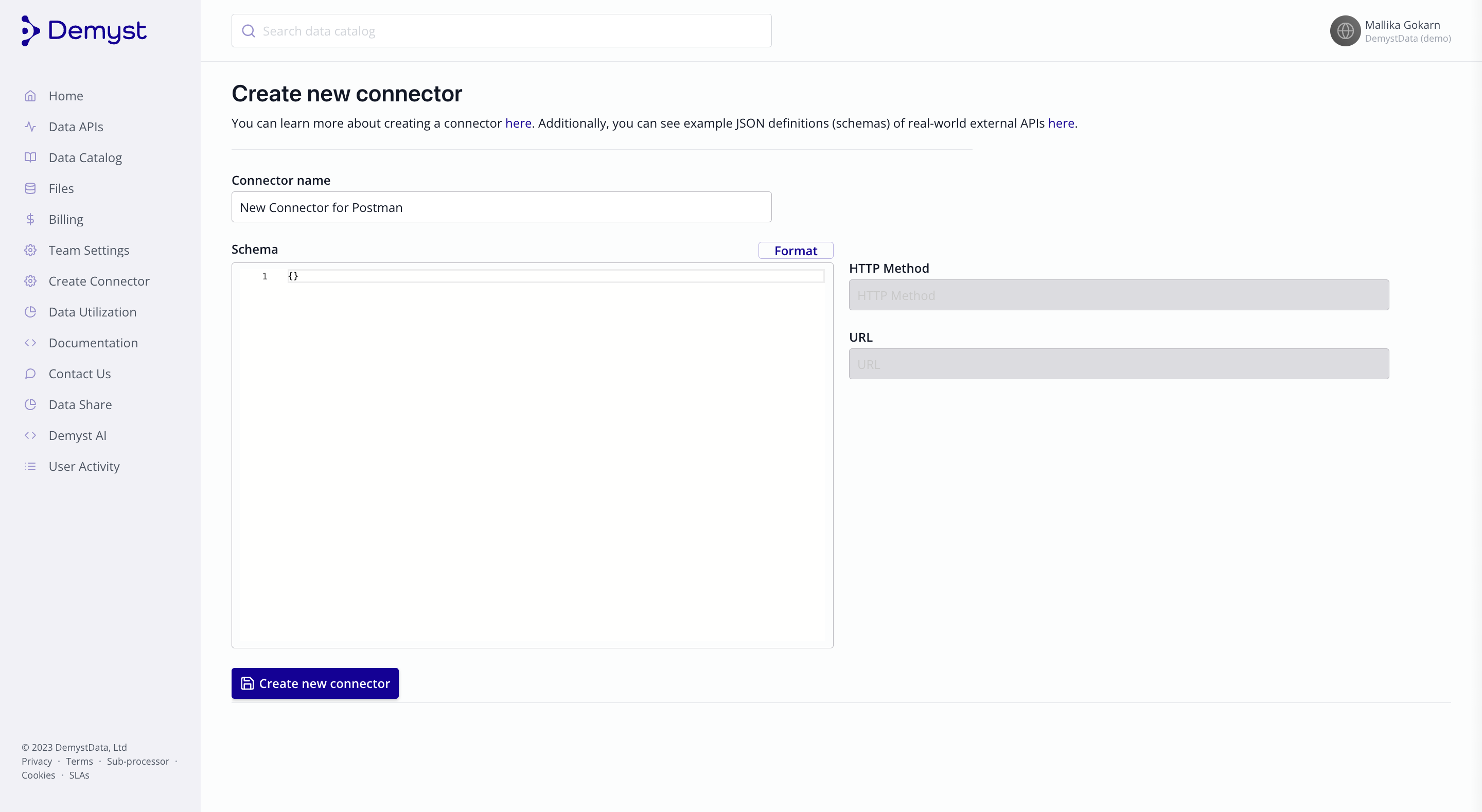Click the Home navigation icon
Viewport: 1482px width, 812px height.
point(31,96)
